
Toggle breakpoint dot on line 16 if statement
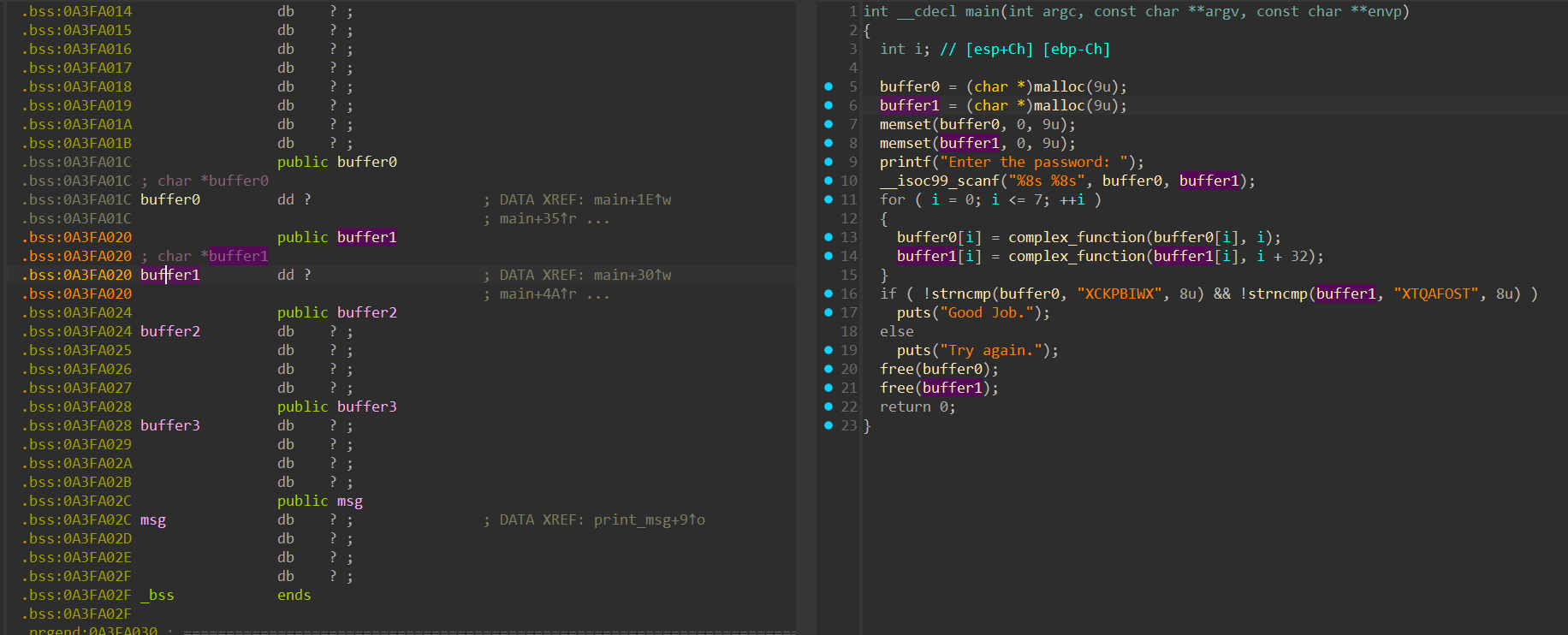coord(829,294)
